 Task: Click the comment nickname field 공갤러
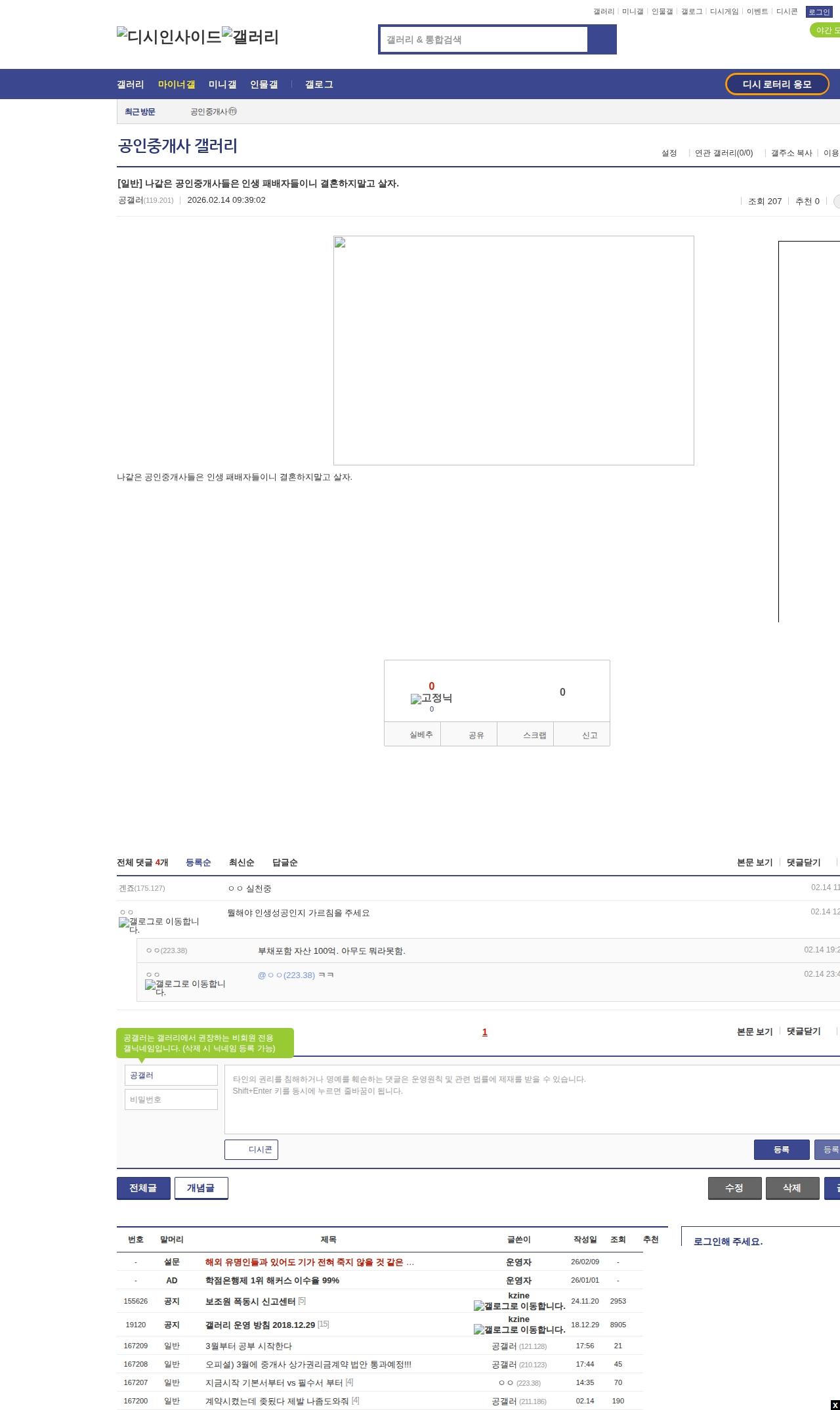point(171,1075)
